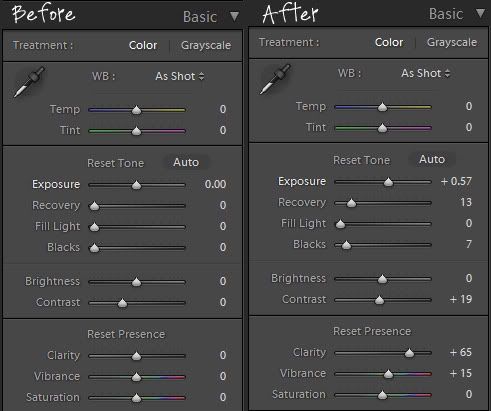Select Grayscale treatment in Before panel
This screenshot has width=491, height=411.
pyautogui.click(x=206, y=45)
